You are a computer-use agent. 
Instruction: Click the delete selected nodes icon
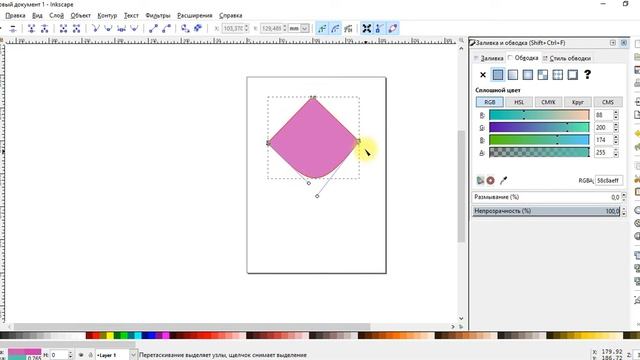13,29
